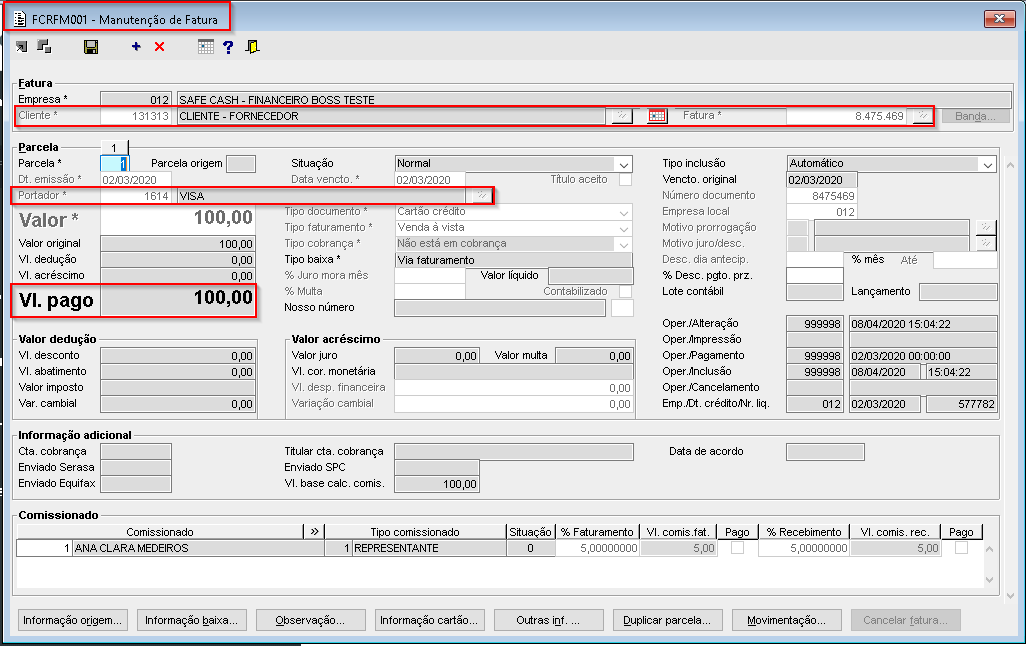Click the first arrow icon in toolbar
Viewport: 1026px width, 646px height.
point(22,46)
